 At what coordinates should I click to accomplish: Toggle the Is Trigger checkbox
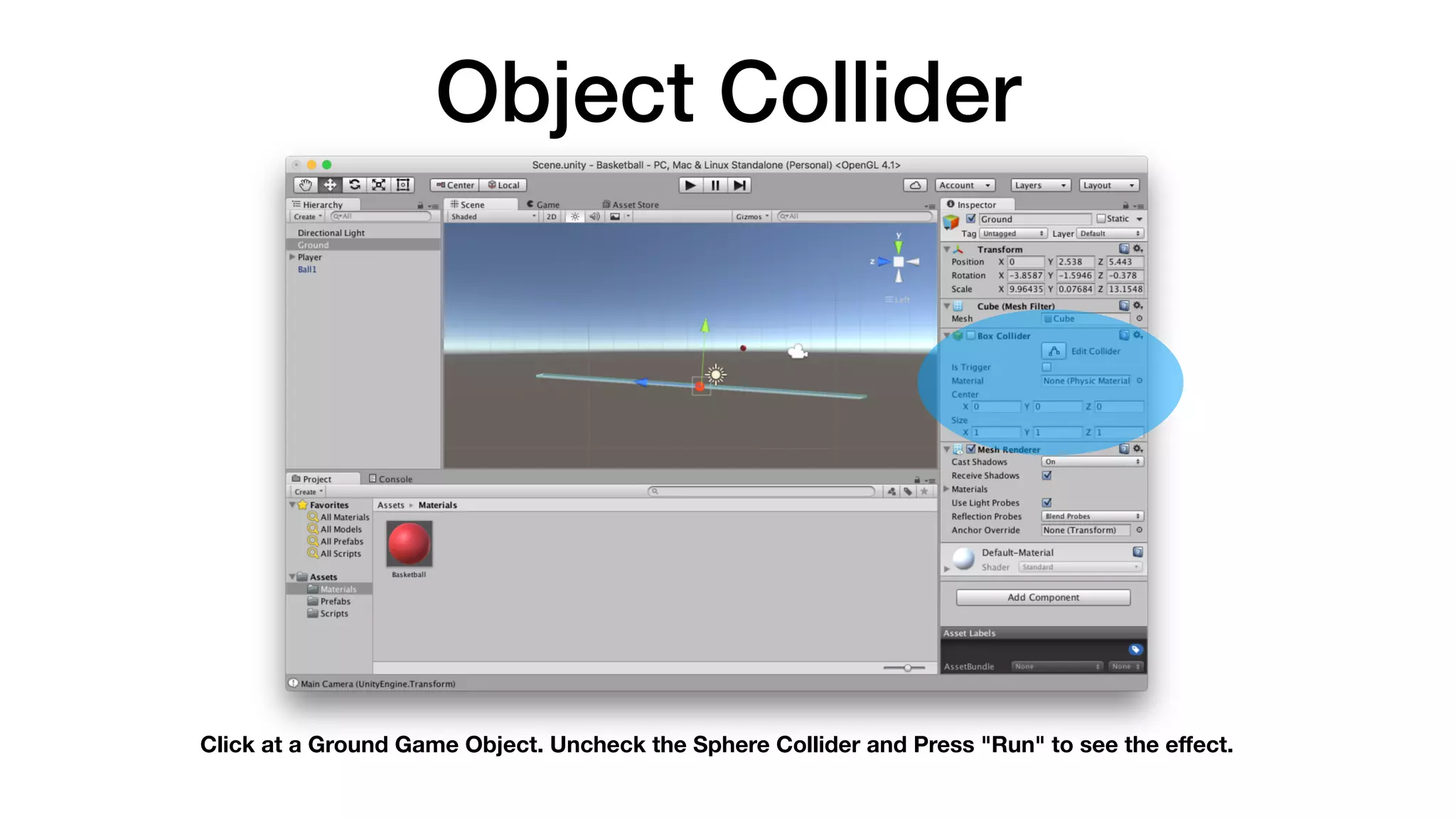1046,368
